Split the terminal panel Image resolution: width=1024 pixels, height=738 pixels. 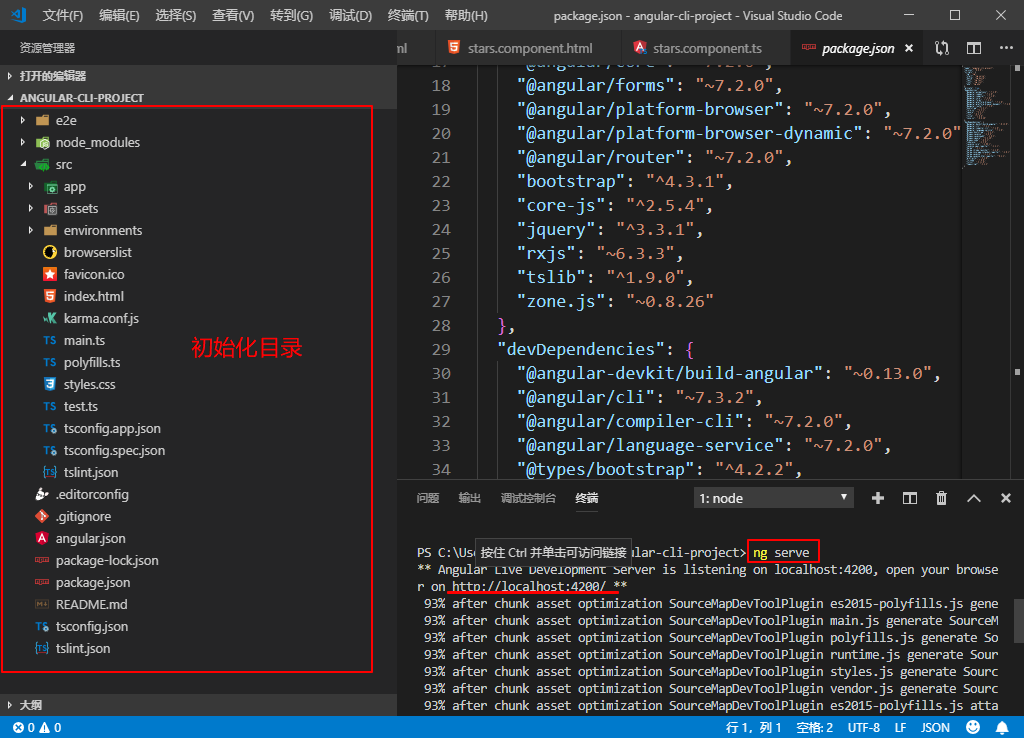point(910,498)
